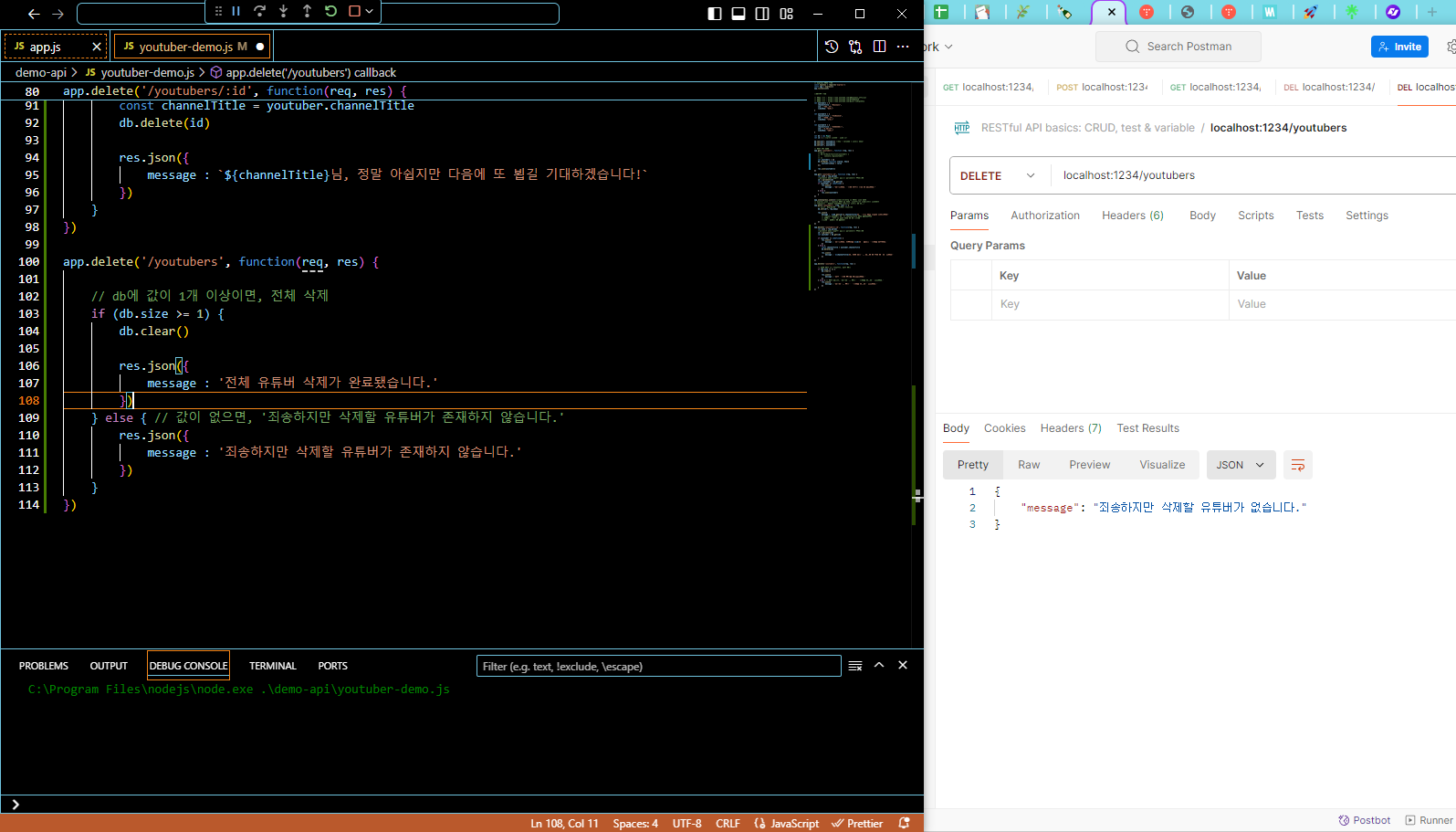Step over in debug toolbar
The height and width of the screenshot is (832, 1456).
(x=260, y=11)
